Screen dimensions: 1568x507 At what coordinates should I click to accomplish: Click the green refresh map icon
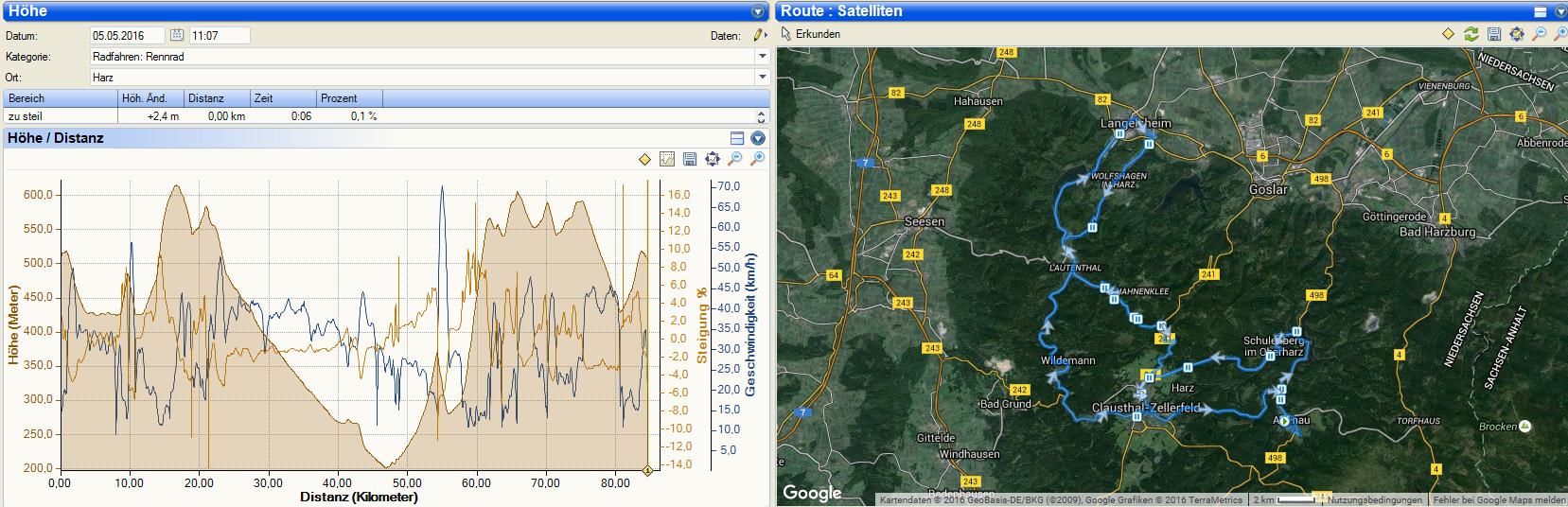tap(1471, 34)
